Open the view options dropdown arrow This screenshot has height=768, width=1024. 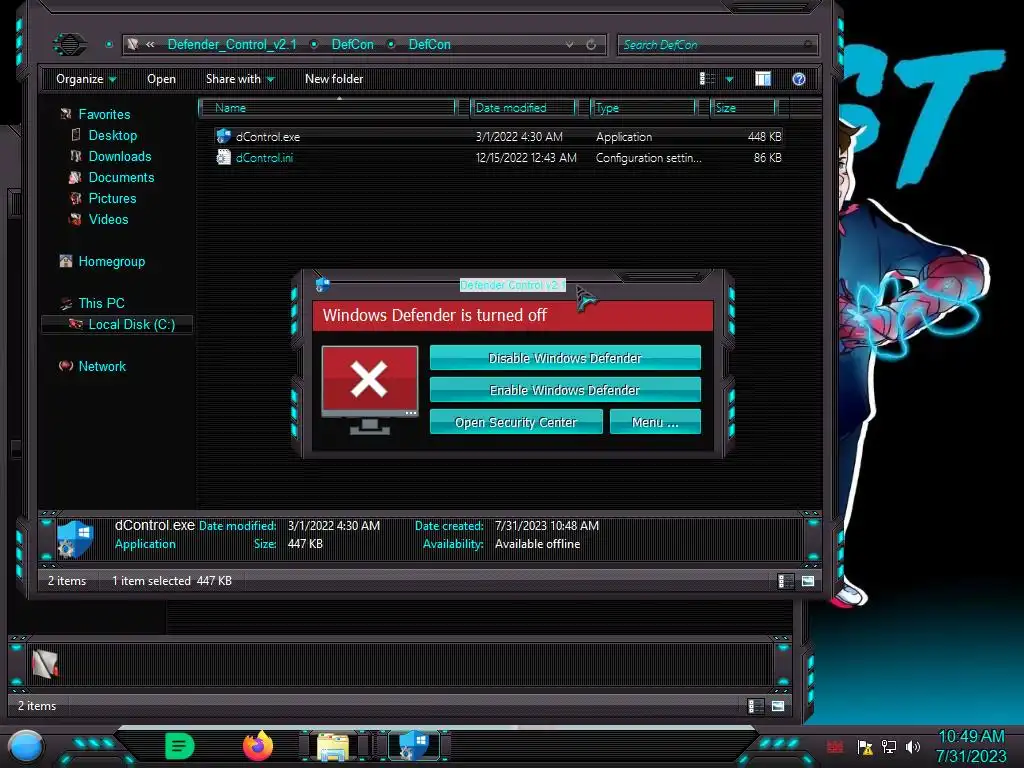729,80
